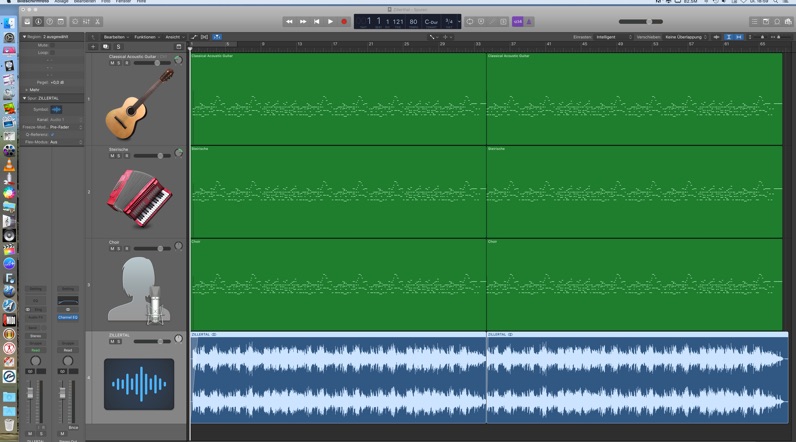Click the Fast Forward transport button
796x442 pixels.
[303, 22]
